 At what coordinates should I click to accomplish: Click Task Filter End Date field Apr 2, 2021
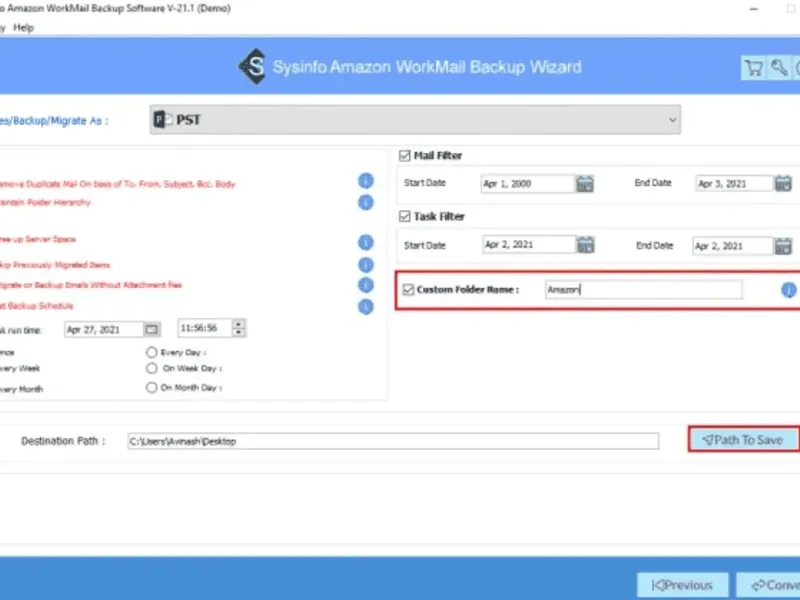coord(733,246)
